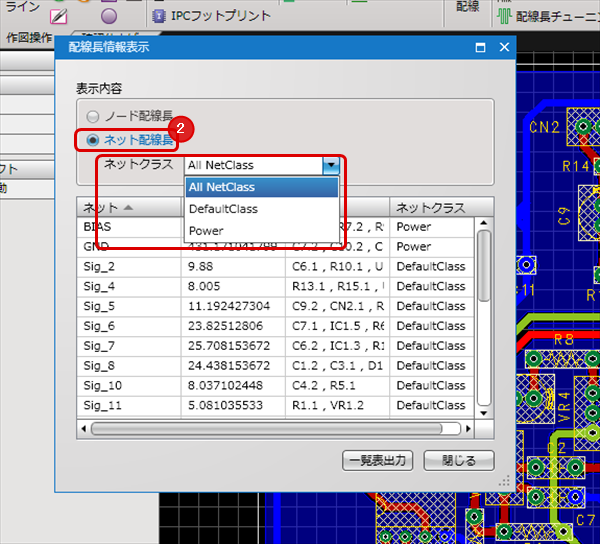600x544 pixels.
Task: Click the R1.1 , VR1.2 nodes cell
Action: point(338,406)
